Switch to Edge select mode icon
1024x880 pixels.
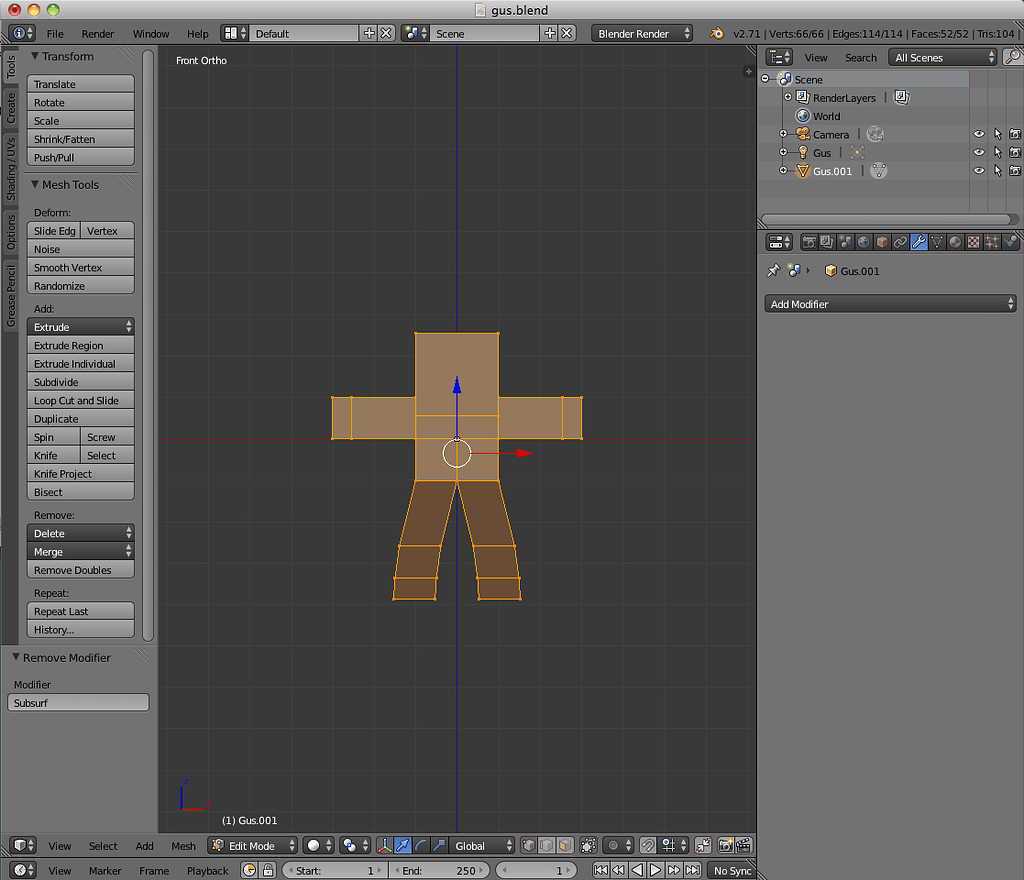click(547, 845)
